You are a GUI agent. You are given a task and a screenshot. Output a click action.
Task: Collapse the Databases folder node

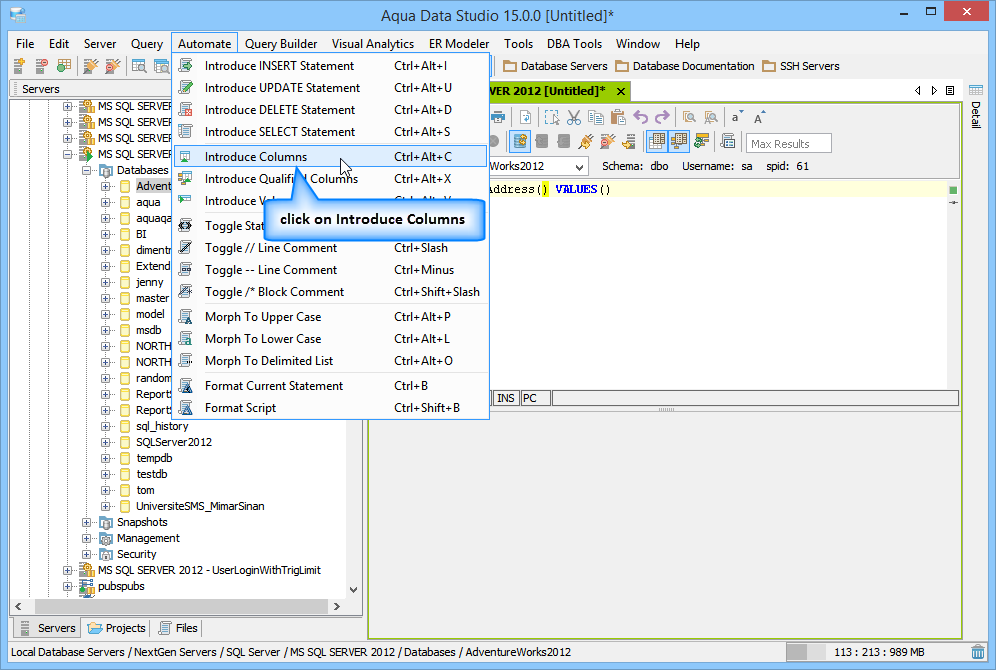point(86,171)
